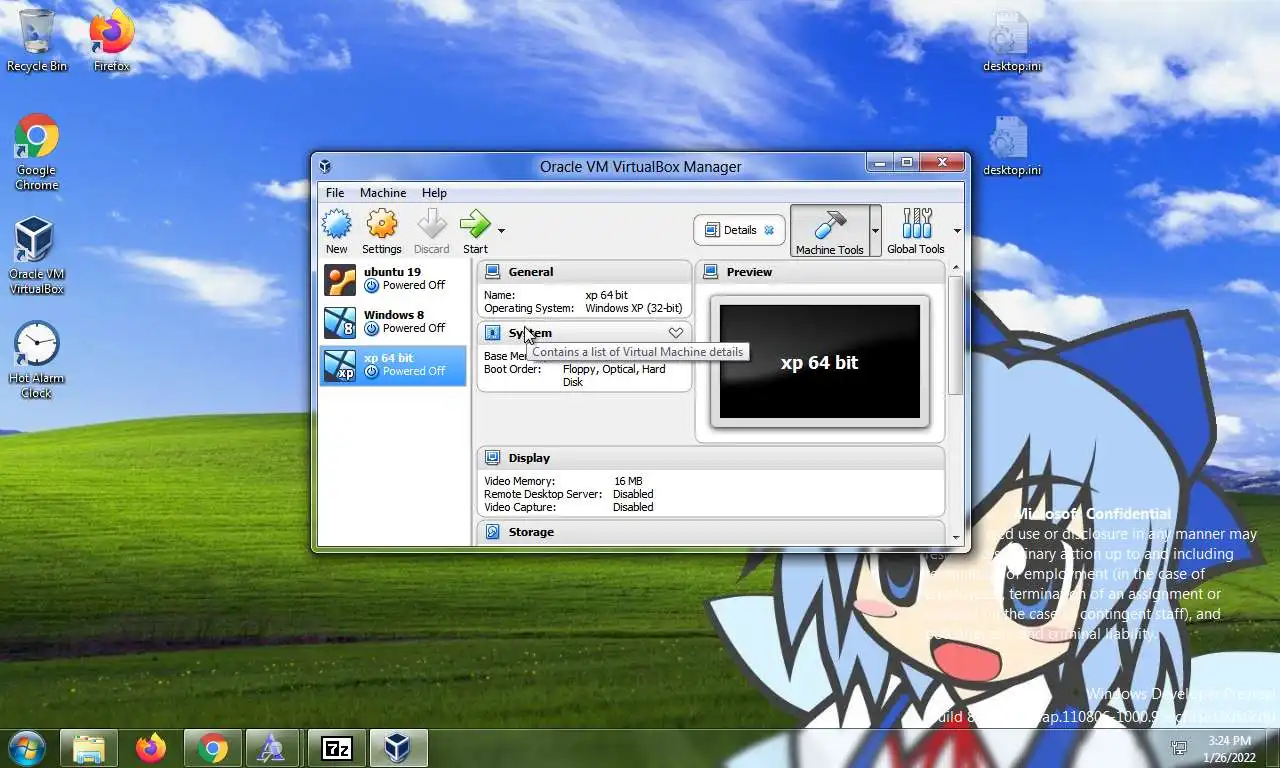Collapse the System section using its chevron

676,333
